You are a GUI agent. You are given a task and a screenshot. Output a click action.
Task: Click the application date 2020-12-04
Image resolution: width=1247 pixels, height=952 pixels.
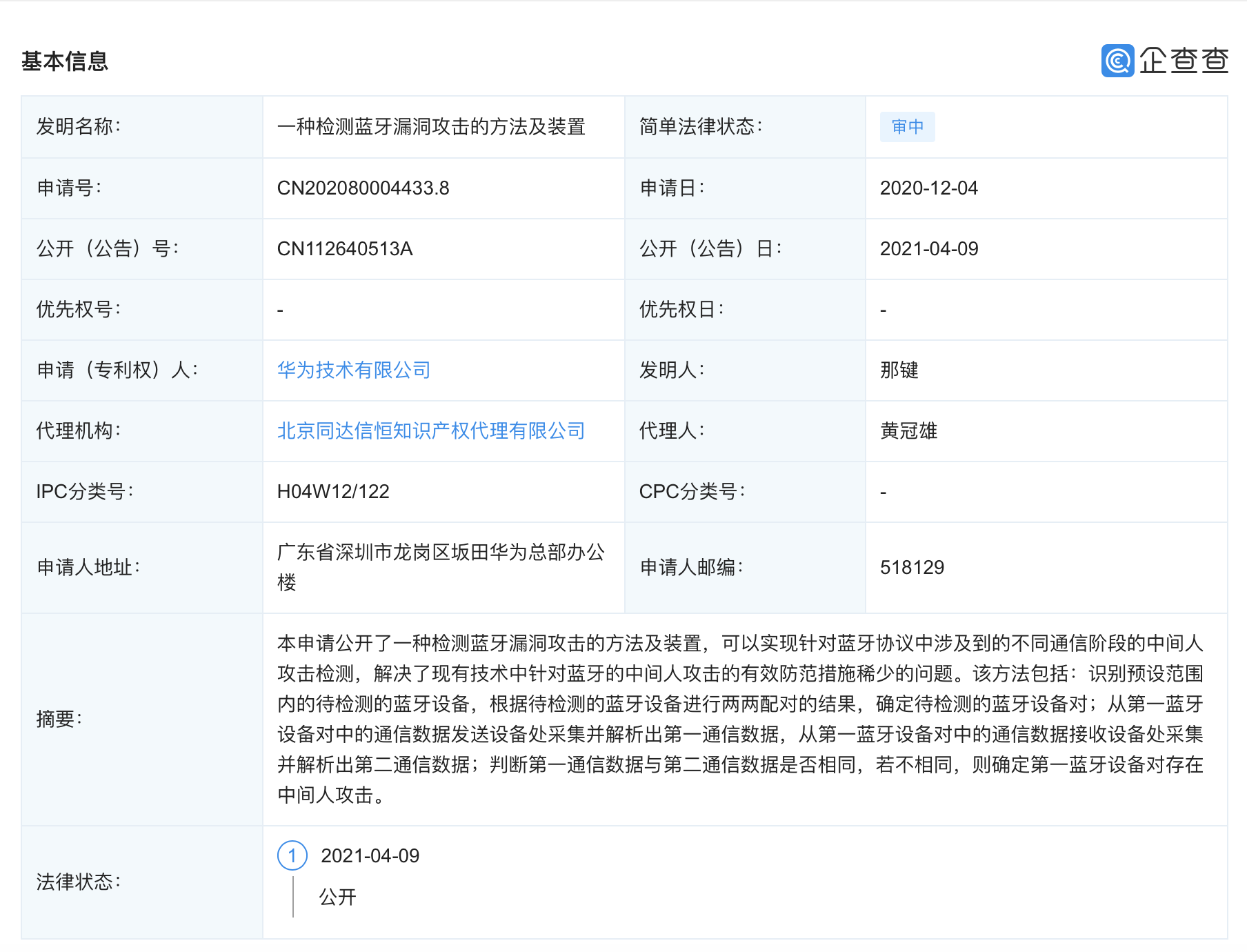[x=929, y=188]
